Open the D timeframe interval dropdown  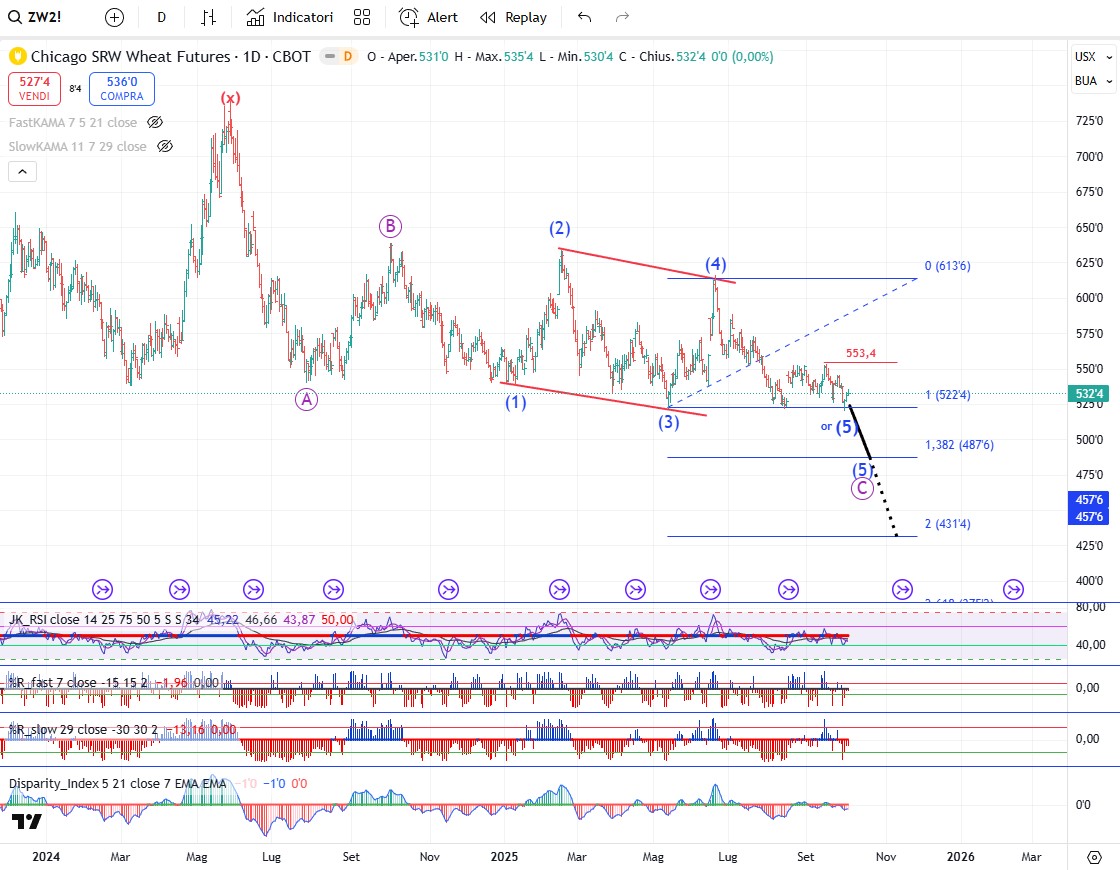coord(161,17)
